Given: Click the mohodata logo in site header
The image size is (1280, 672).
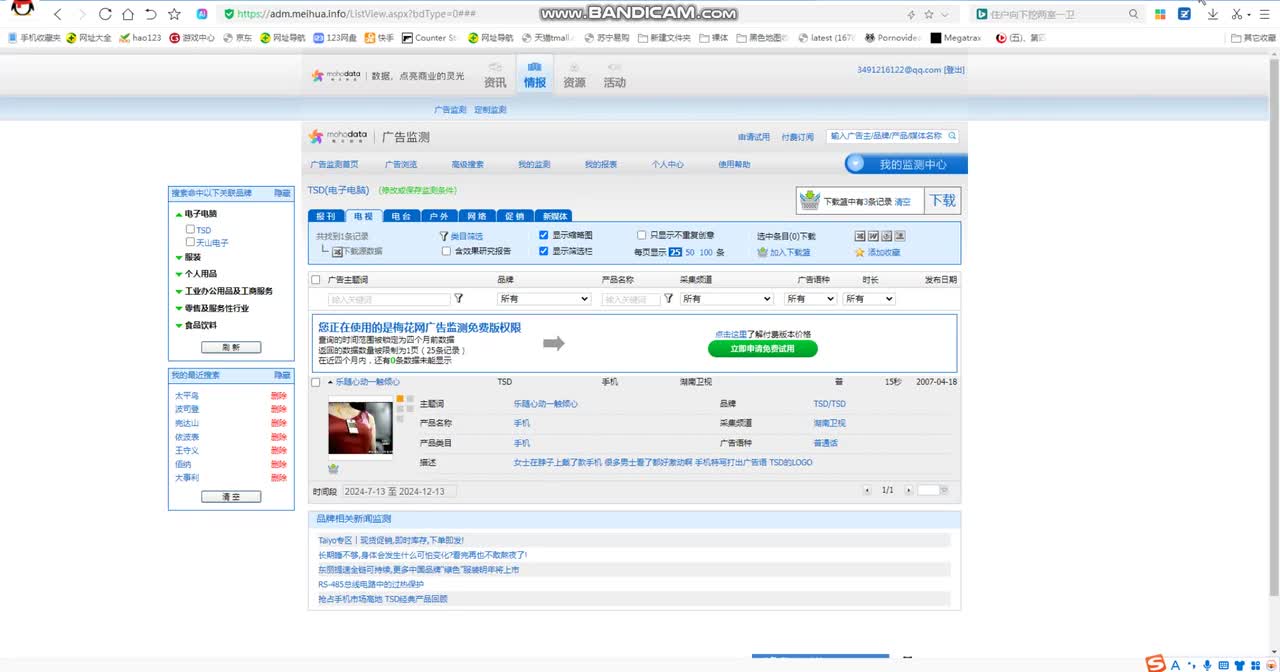Looking at the screenshot, I should (338, 76).
